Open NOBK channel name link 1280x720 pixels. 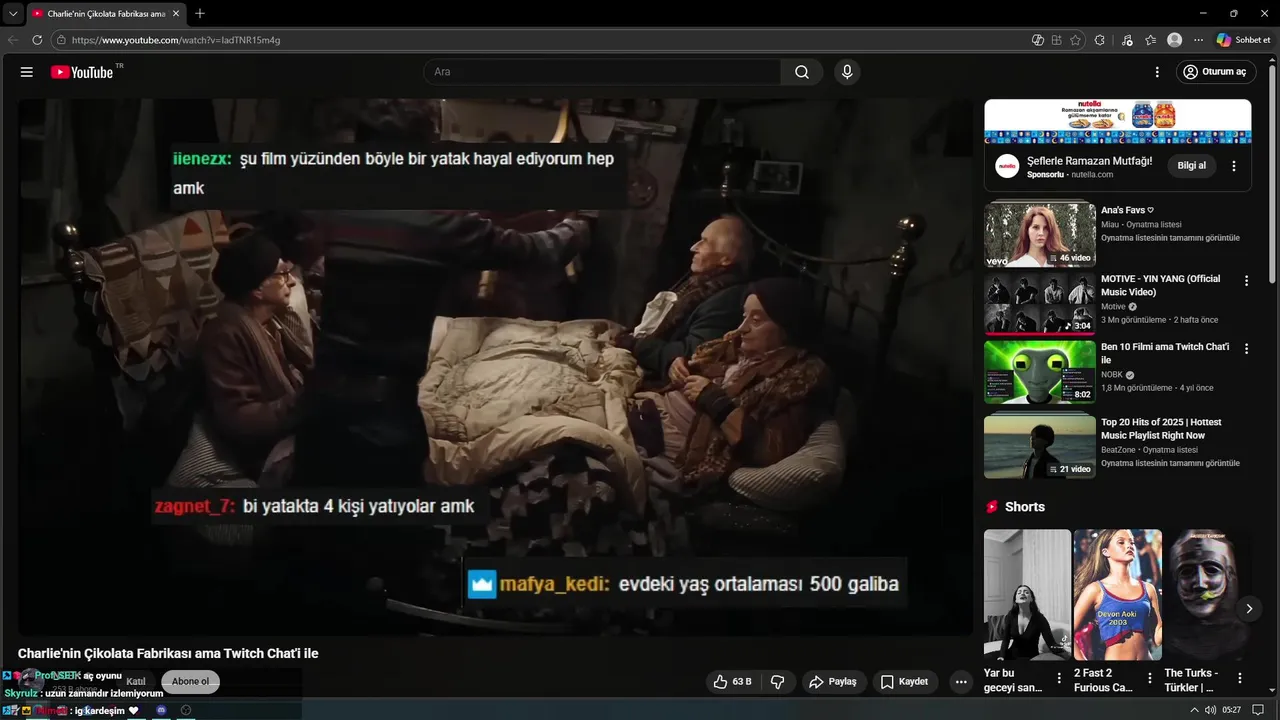(x=1112, y=375)
